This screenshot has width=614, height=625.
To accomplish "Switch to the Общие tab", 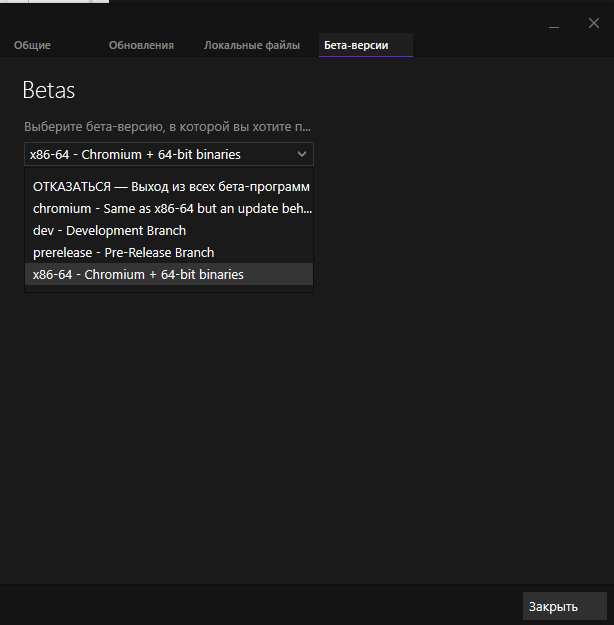I will coord(32,45).
